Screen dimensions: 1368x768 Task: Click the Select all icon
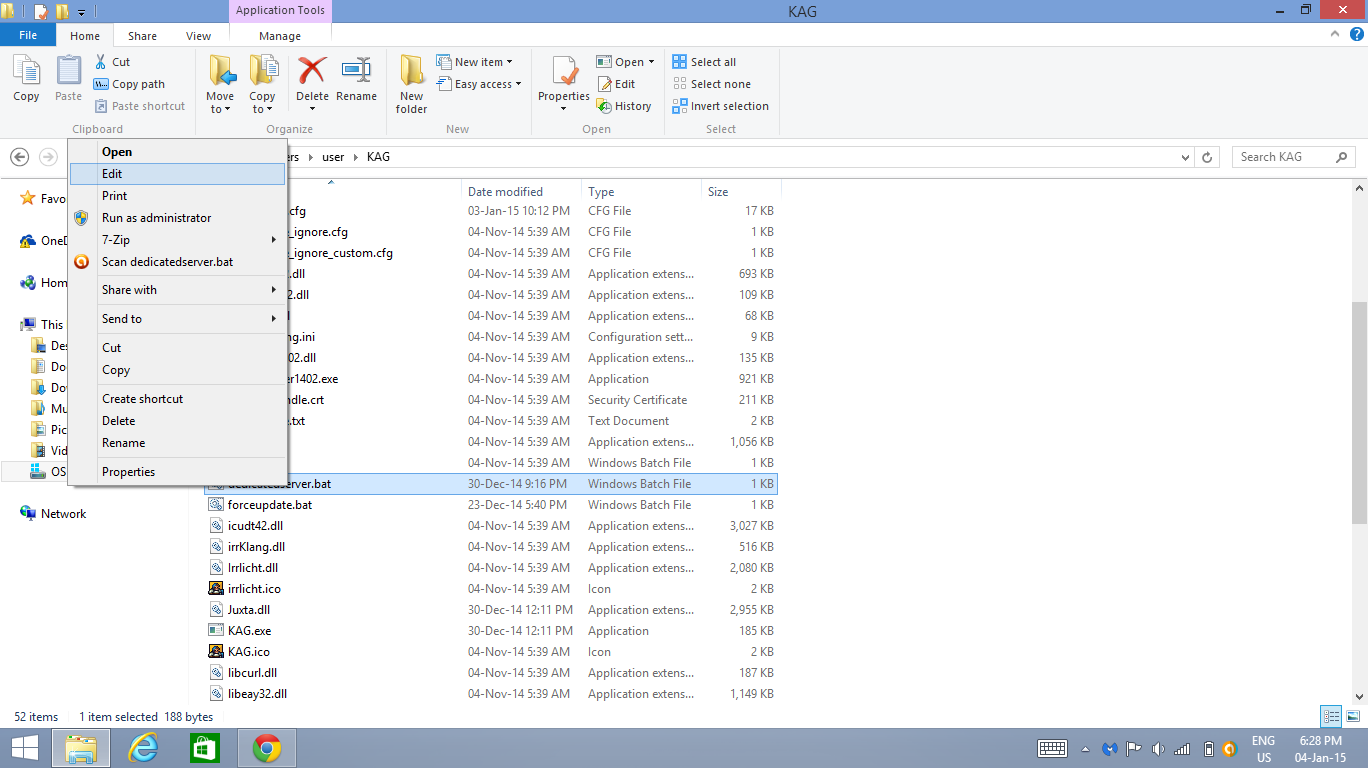[x=680, y=62]
